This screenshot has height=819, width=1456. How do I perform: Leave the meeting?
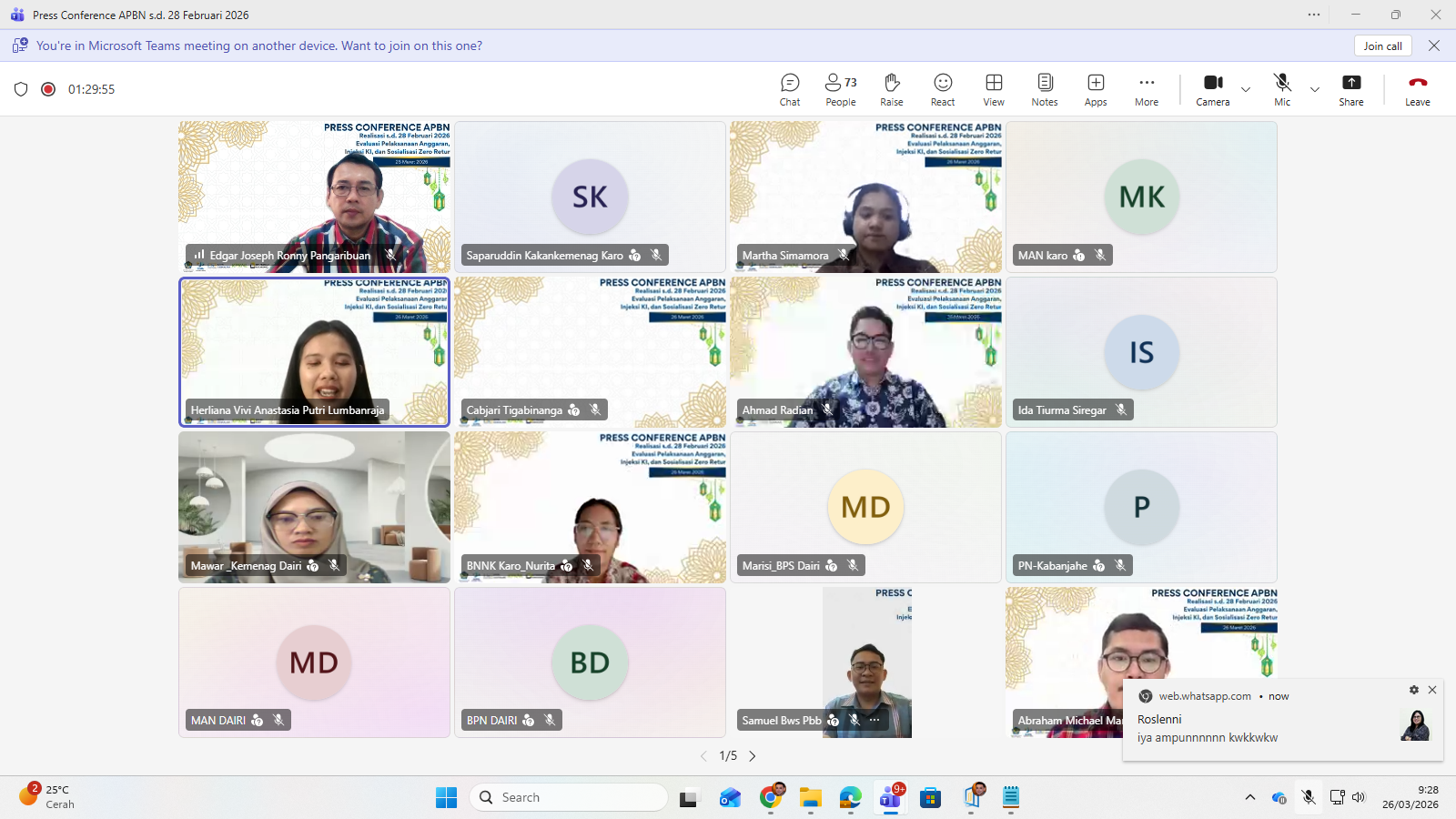[x=1417, y=89]
